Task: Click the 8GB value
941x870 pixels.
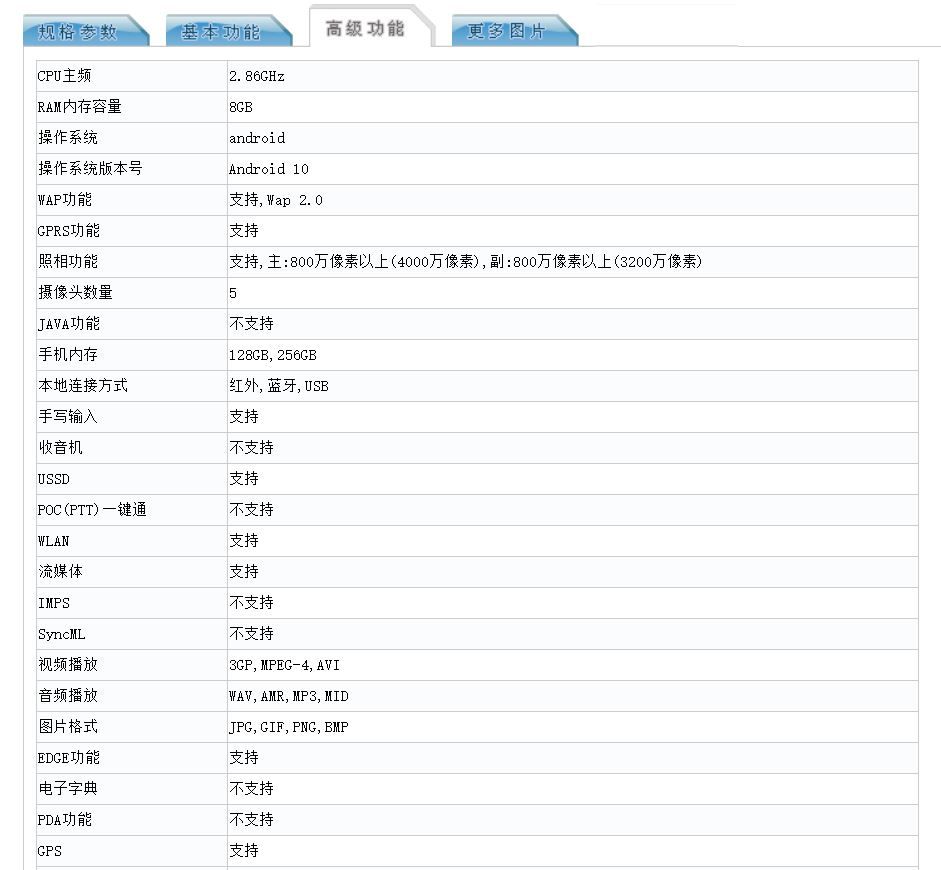Action: [241, 107]
